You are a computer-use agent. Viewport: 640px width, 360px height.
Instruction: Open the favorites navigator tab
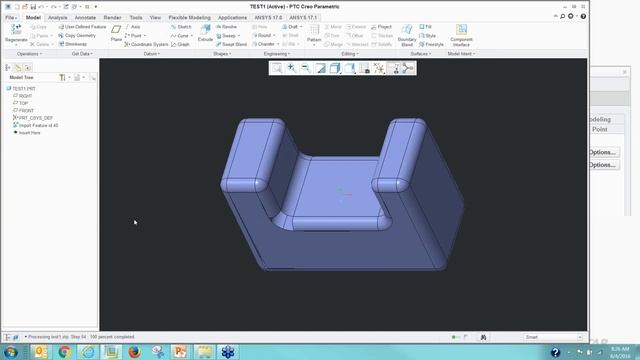(27, 68)
